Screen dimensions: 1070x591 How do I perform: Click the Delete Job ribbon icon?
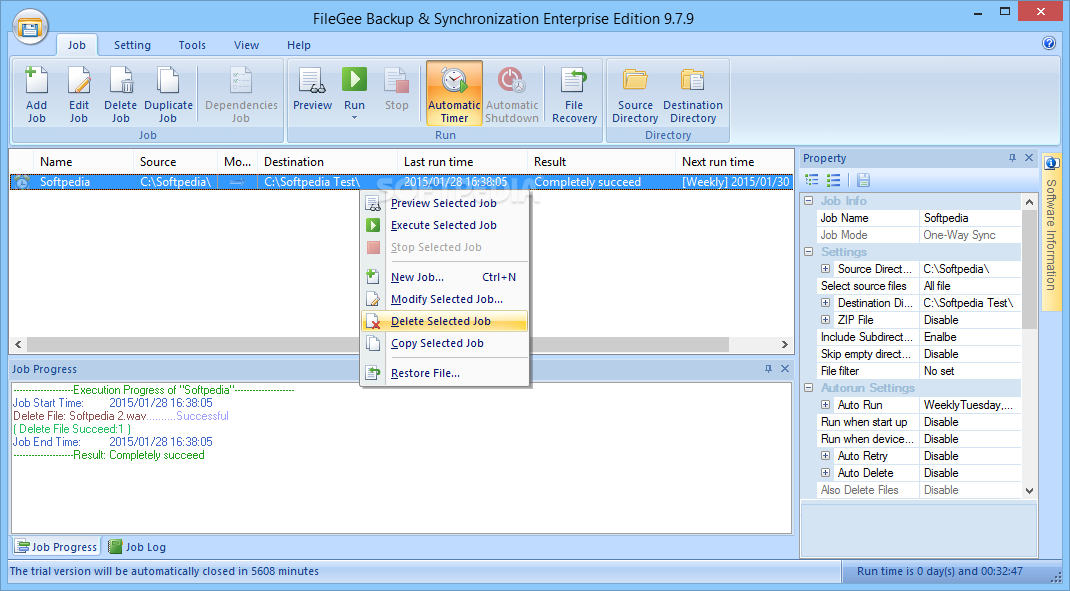point(120,94)
